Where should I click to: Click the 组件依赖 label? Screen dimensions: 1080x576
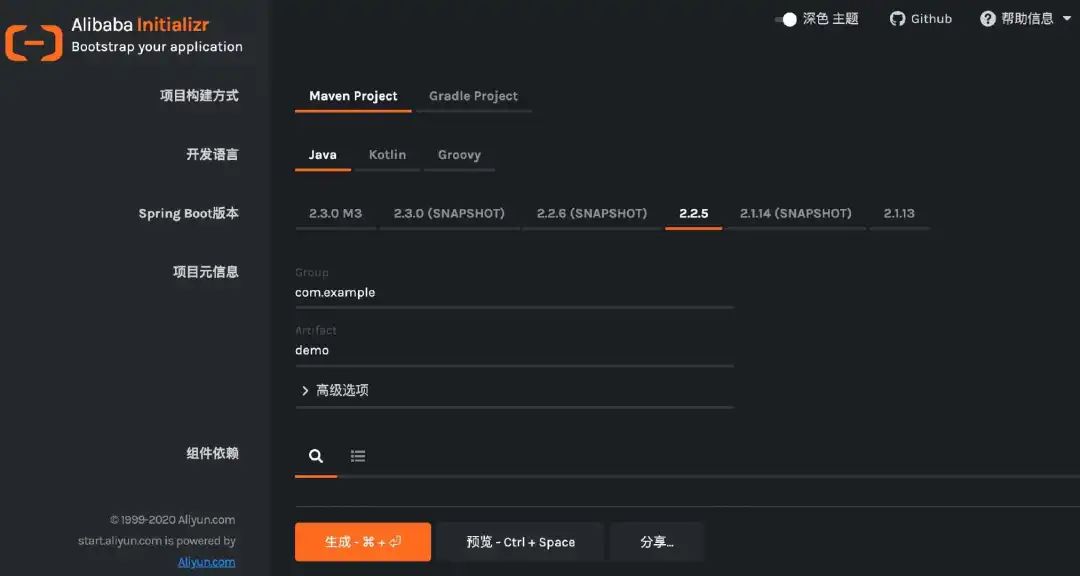point(212,453)
